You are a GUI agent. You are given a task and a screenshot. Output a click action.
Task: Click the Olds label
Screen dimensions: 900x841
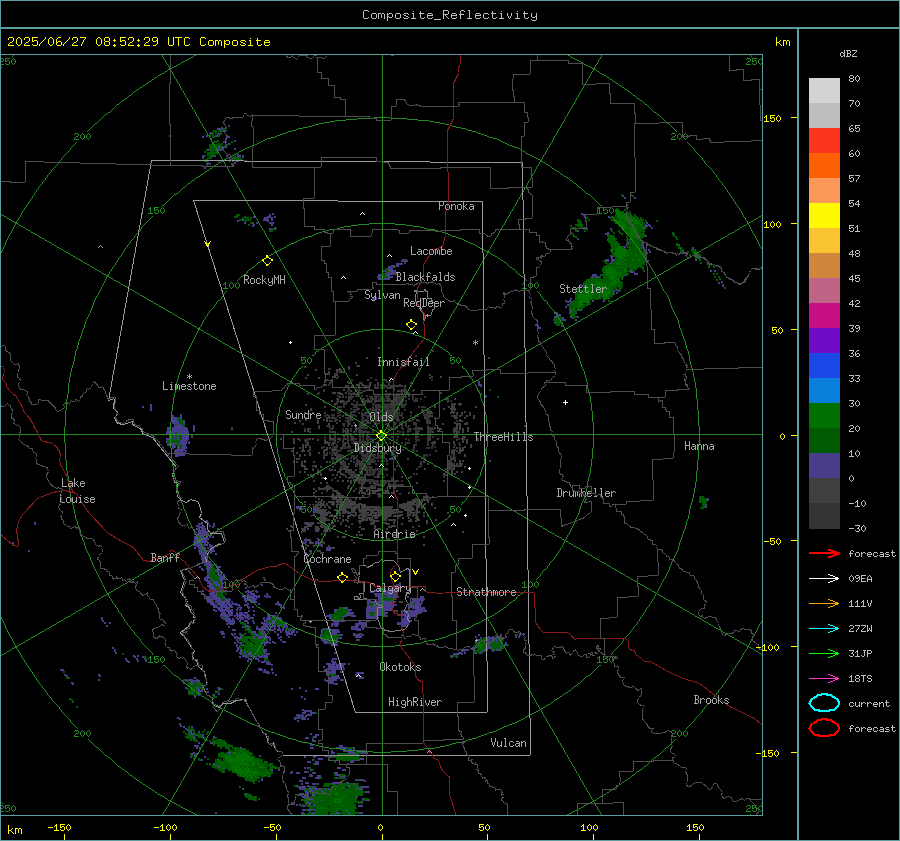381,417
